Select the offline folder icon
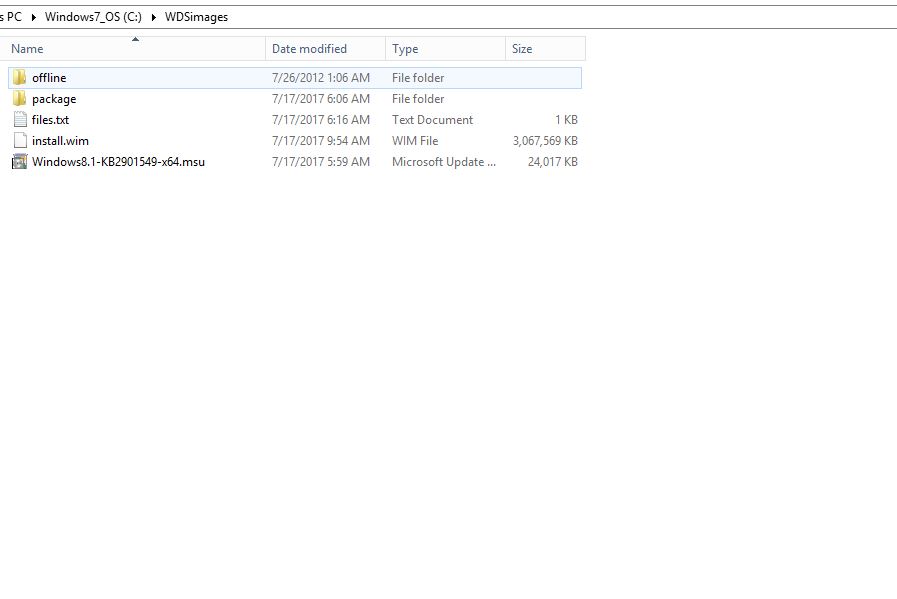This screenshot has width=897, height=599. (x=19, y=77)
